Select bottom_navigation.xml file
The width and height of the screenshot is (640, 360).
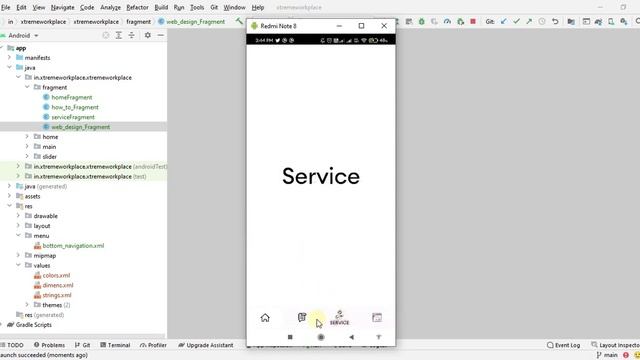[x=73, y=245]
